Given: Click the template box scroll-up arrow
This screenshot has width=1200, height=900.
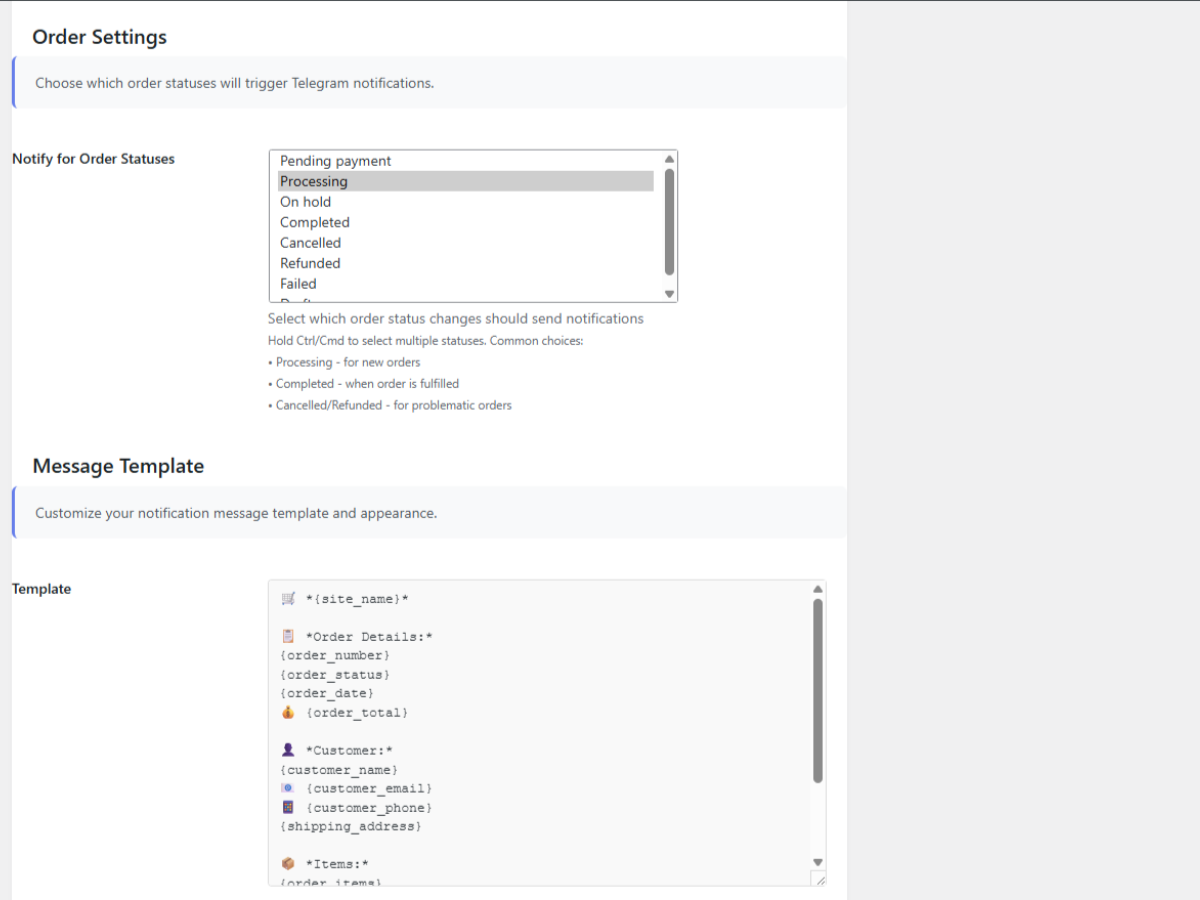Looking at the screenshot, I should 818,589.
